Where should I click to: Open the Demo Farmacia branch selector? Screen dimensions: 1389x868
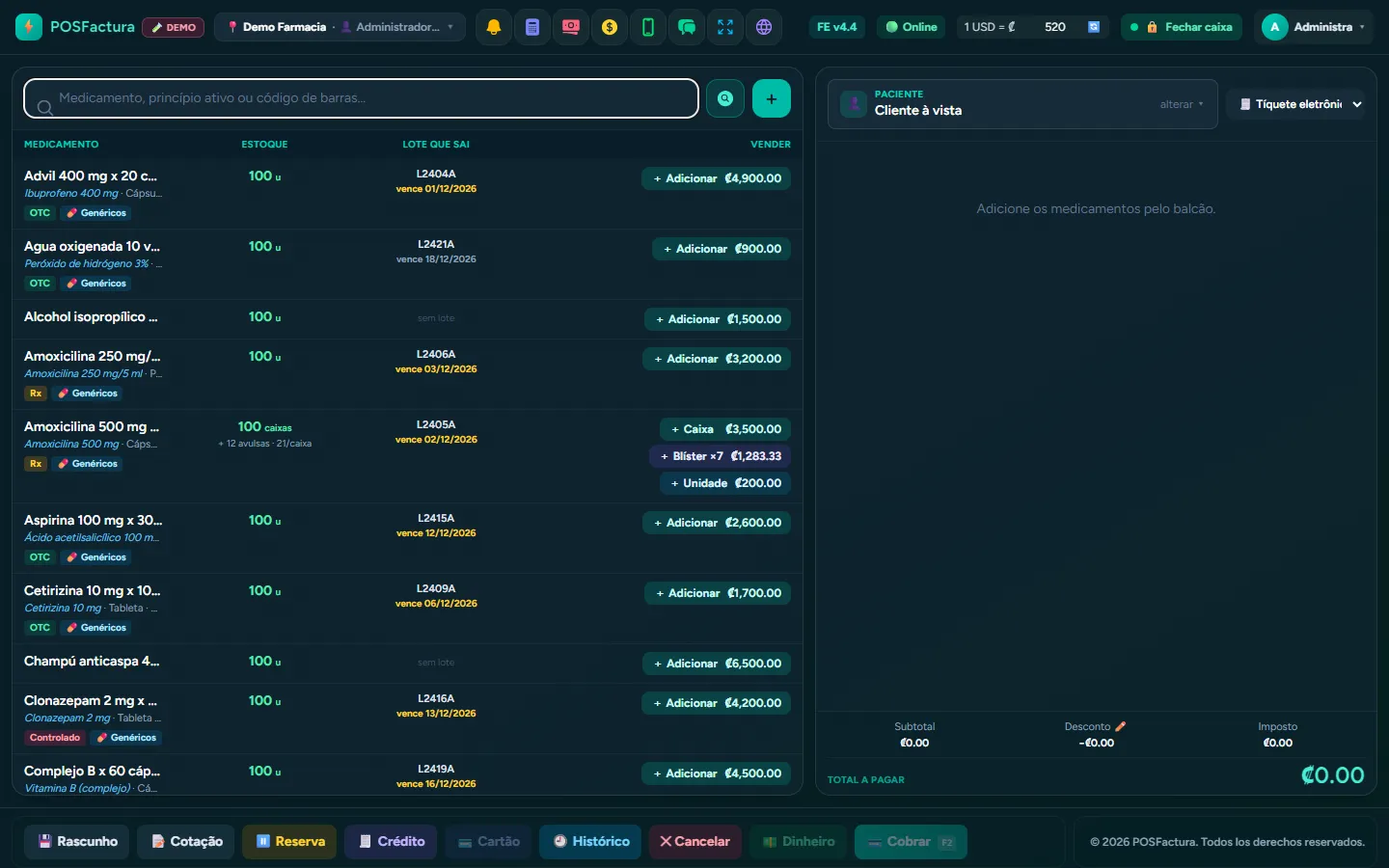340,27
